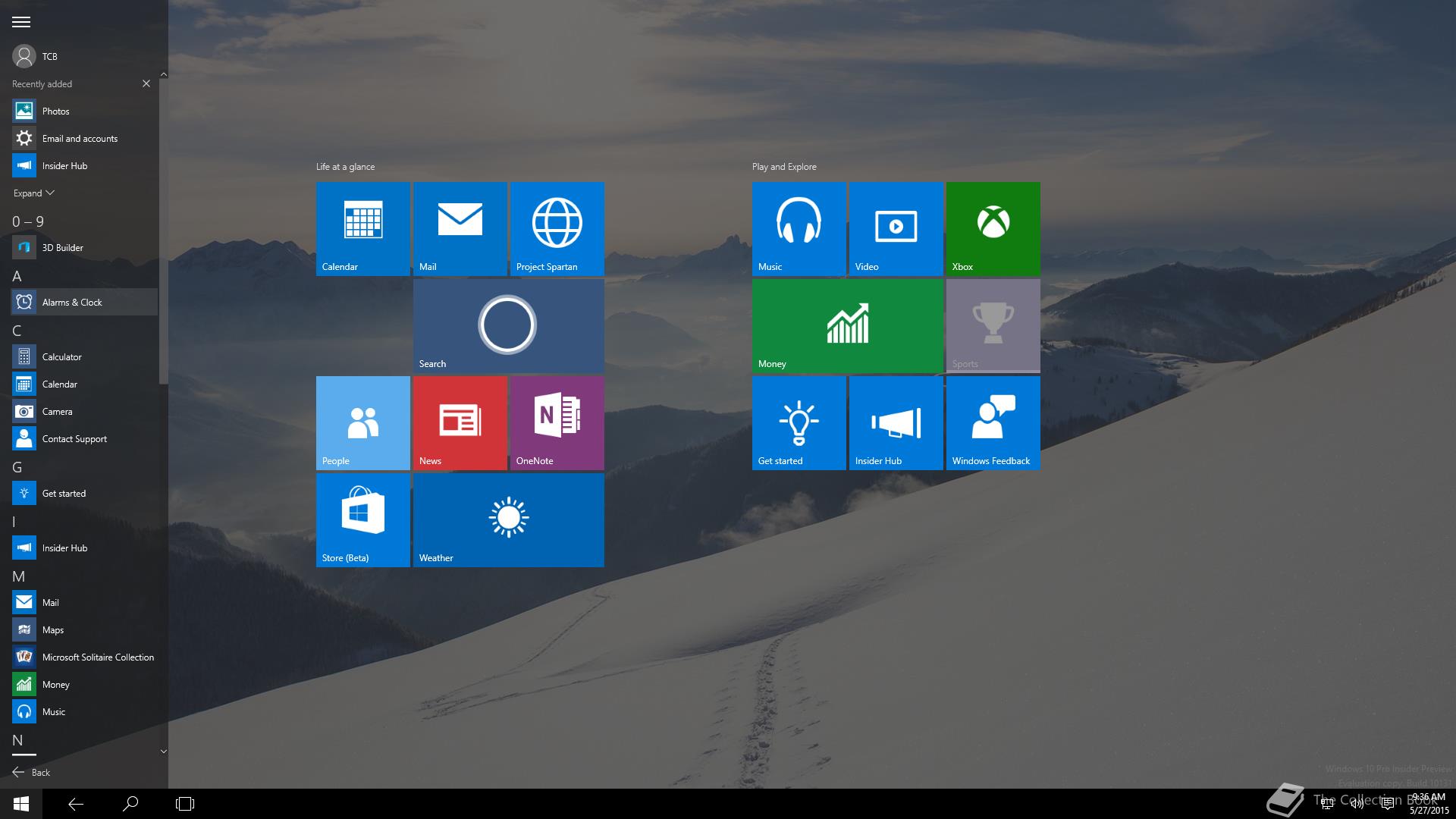Click the app list scroll-up arrow
Image resolution: width=1456 pixels, height=819 pixels.
(163, 74)
